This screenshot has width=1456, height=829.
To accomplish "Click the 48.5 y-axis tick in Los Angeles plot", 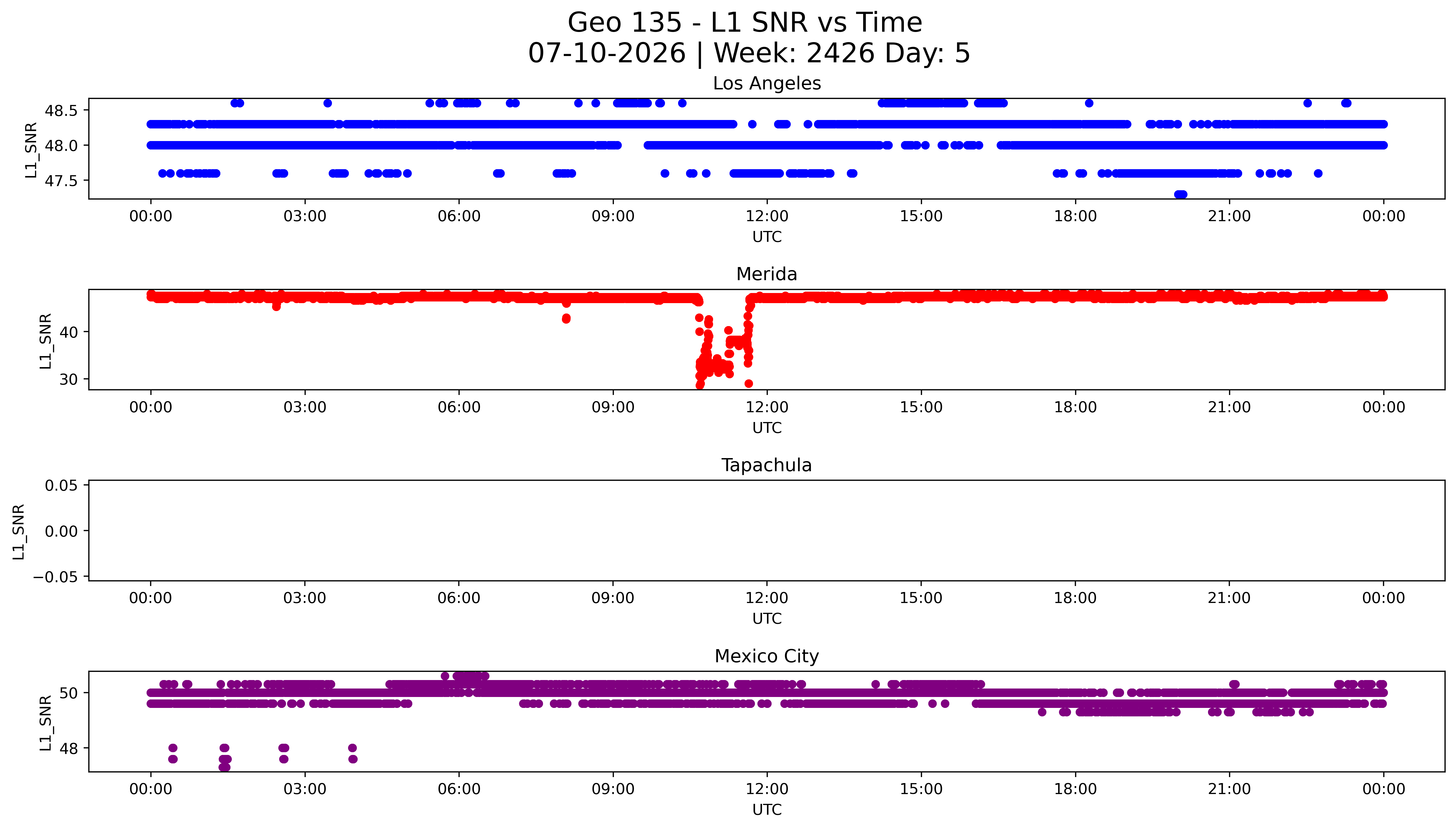I will [x=61, y=110].
